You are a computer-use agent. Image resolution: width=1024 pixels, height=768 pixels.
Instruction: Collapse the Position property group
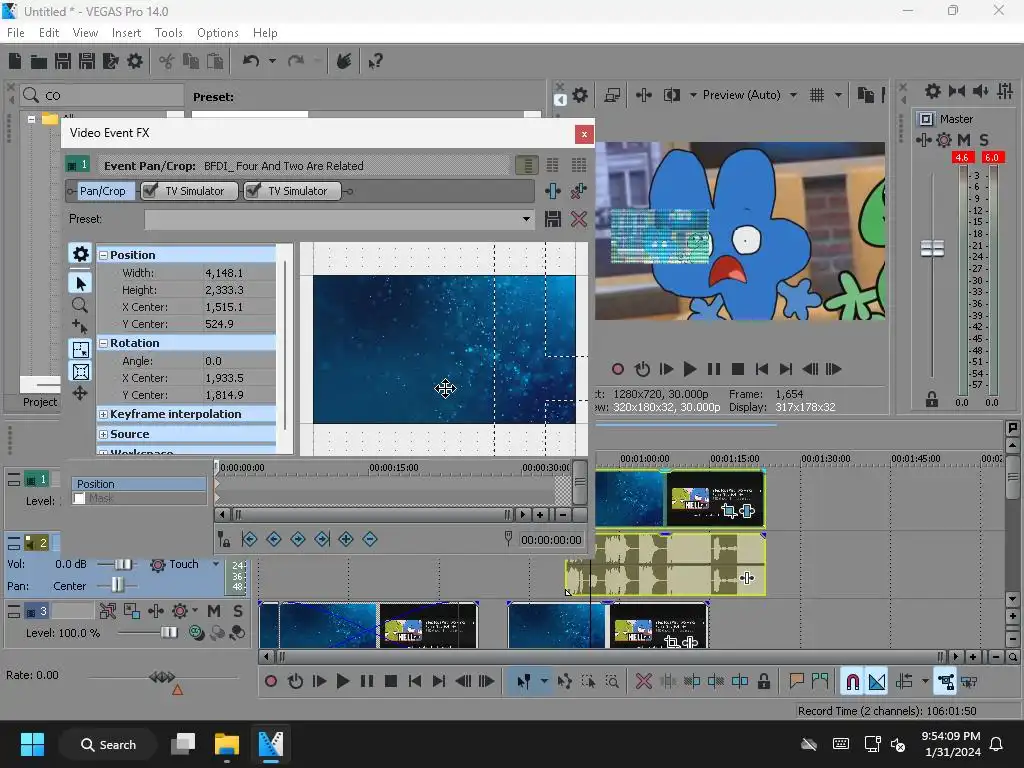pos(103,255)
